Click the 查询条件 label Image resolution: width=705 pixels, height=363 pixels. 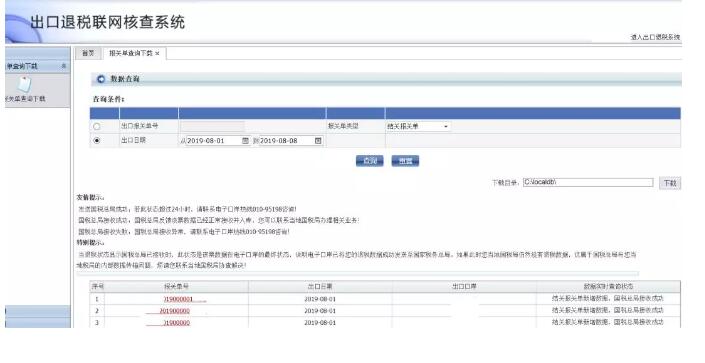pyautogui.click(x=108, y=99)
